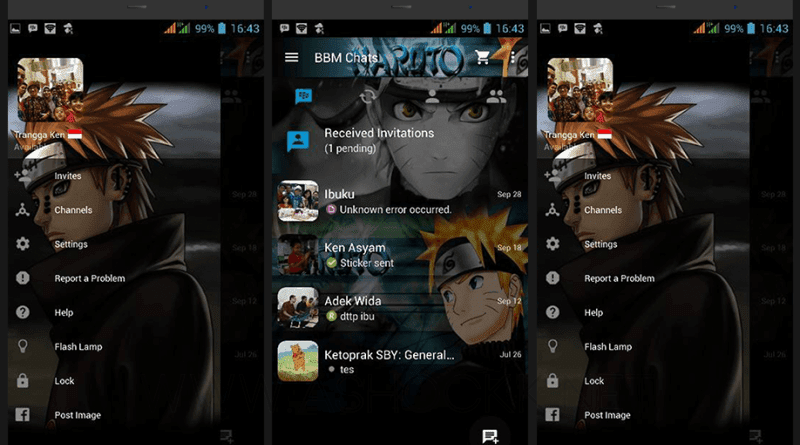The image size is (800, 445).
Task: Open Ken Asyam's avatar picture
Action: click(298, 255)
